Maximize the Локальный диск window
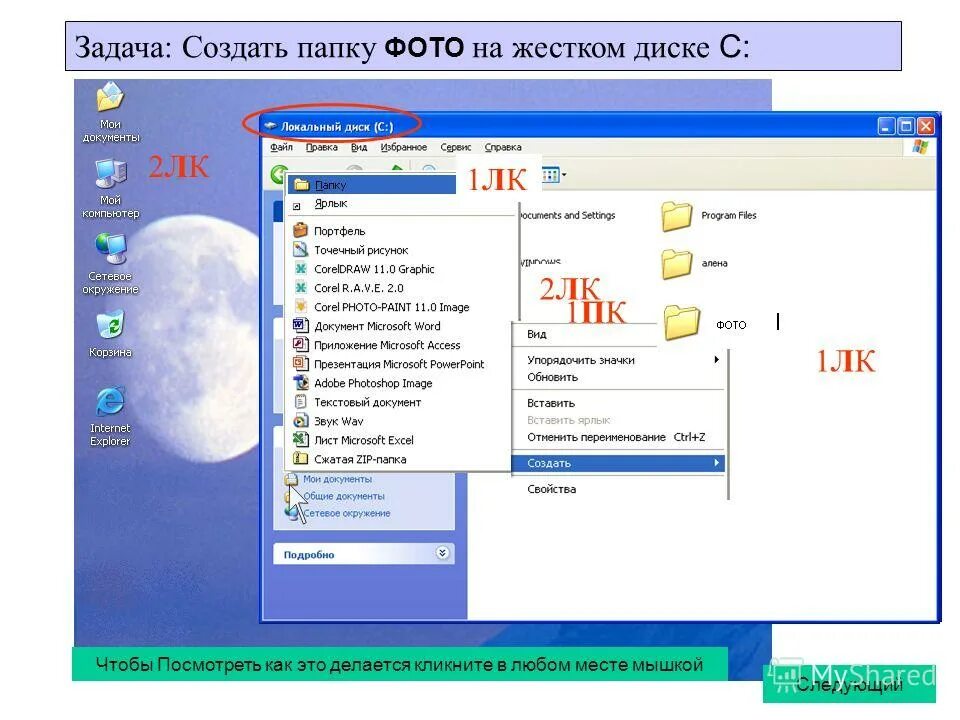 [906, 127]
